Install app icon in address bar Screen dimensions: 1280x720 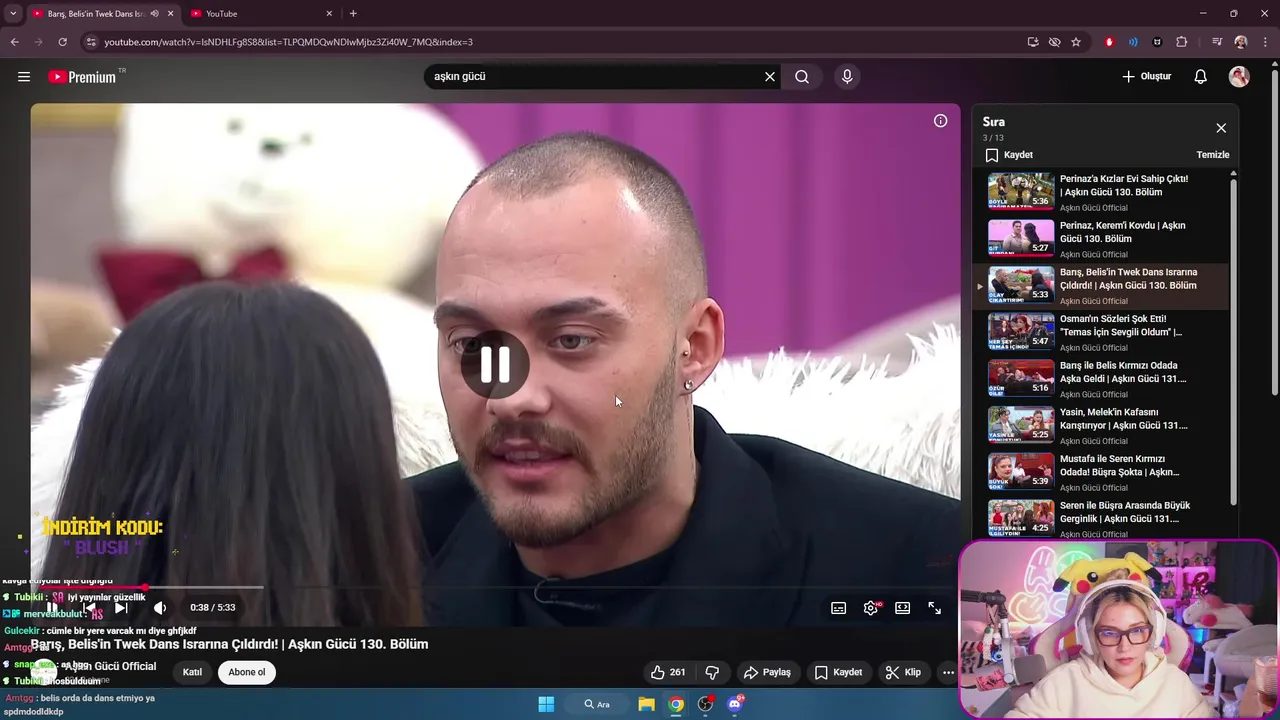(1033, 42)
